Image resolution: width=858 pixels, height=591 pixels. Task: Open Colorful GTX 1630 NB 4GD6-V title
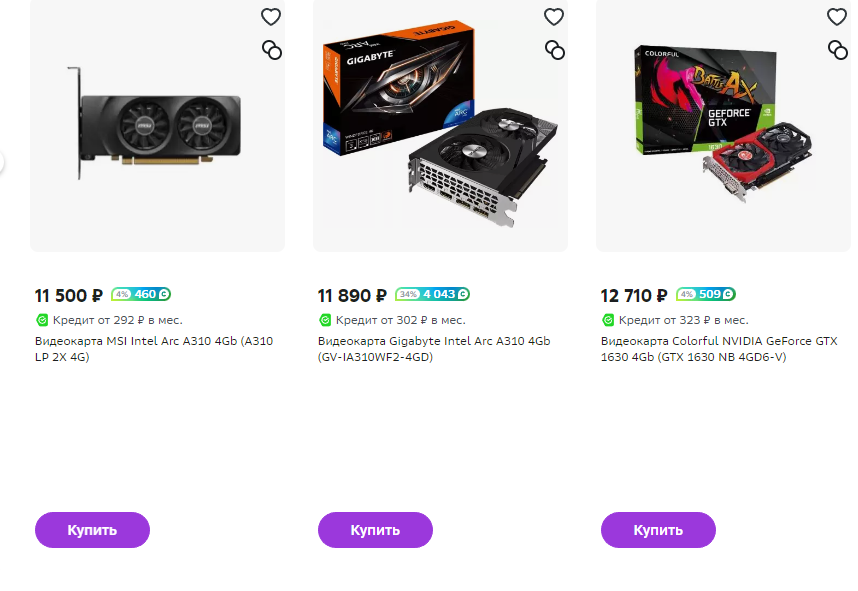719,349
